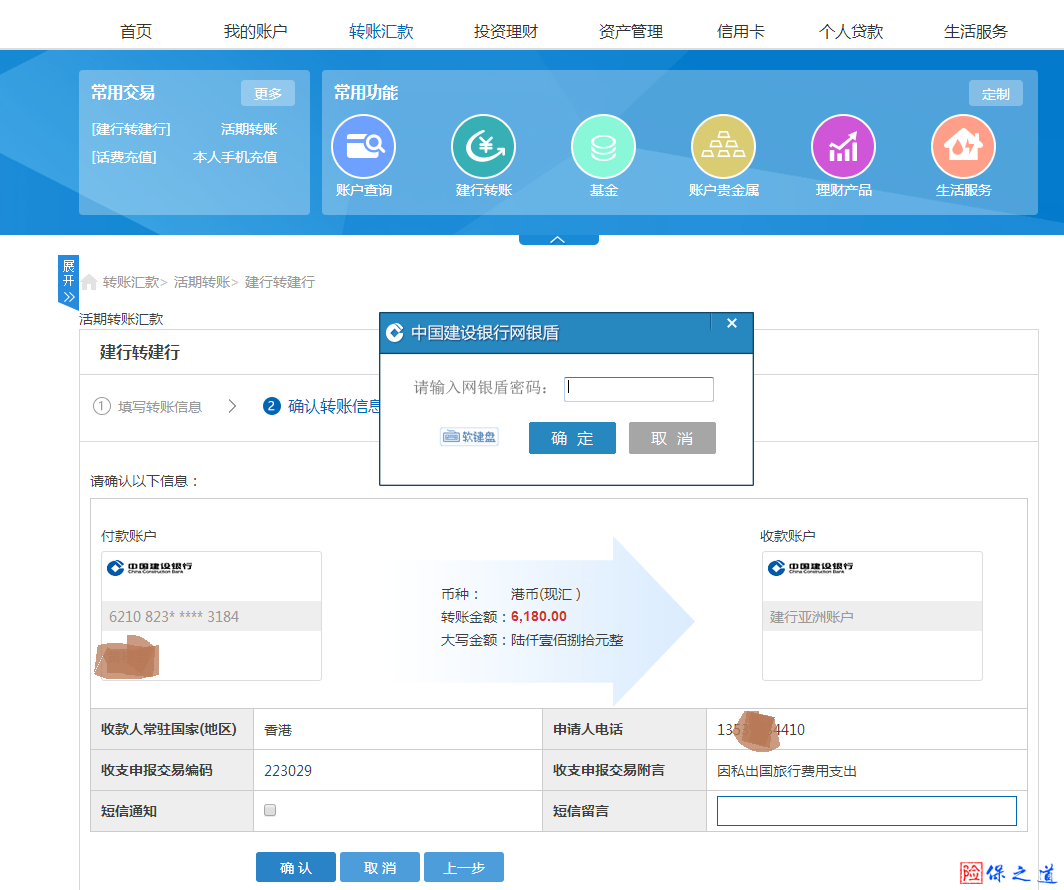Open the 活期转账 shortcut link
The width and height of the screenshot is (1064, 890).
point(249,129)
